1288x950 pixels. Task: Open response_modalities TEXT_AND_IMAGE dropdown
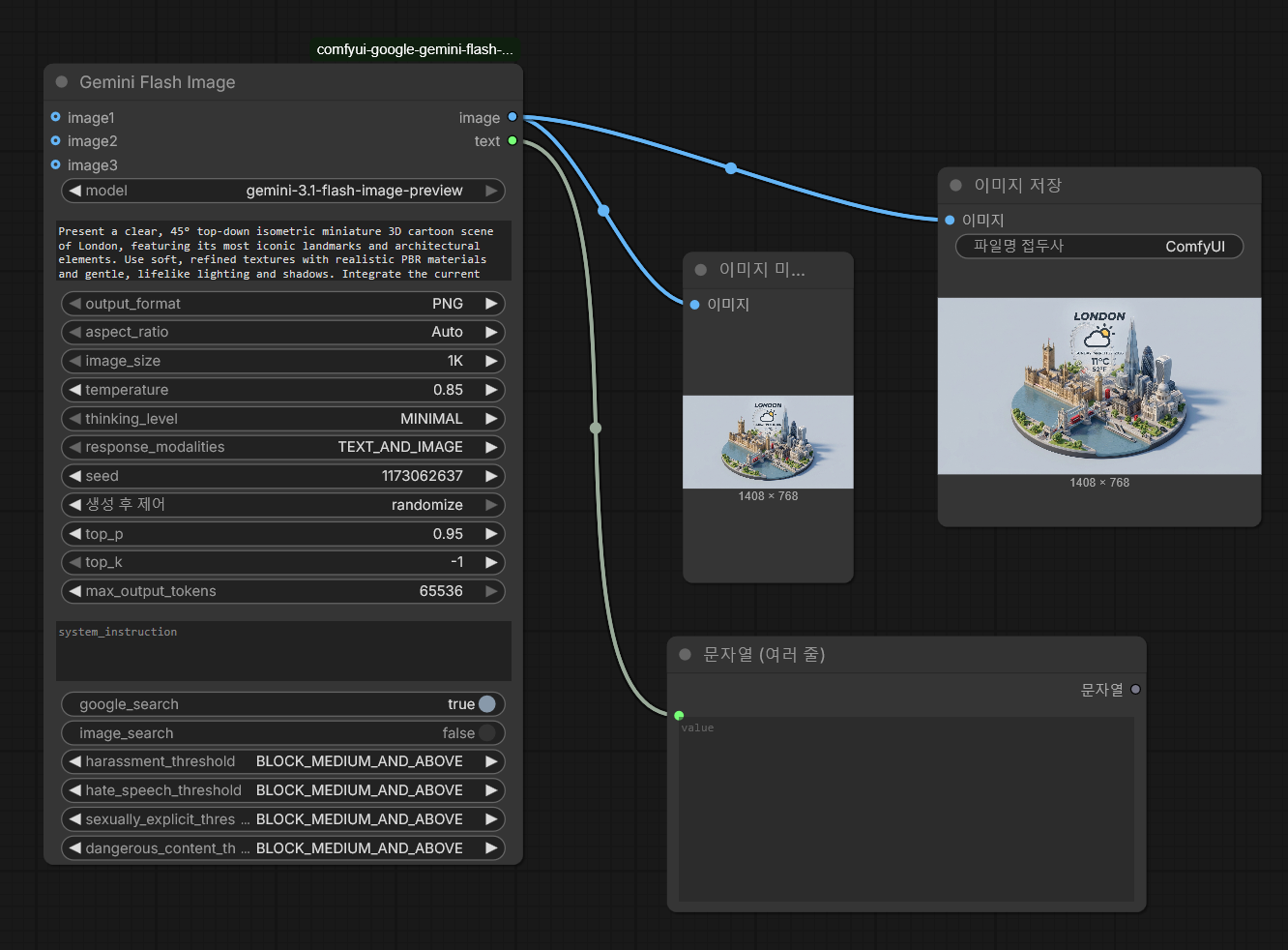[x=283, y=447]
